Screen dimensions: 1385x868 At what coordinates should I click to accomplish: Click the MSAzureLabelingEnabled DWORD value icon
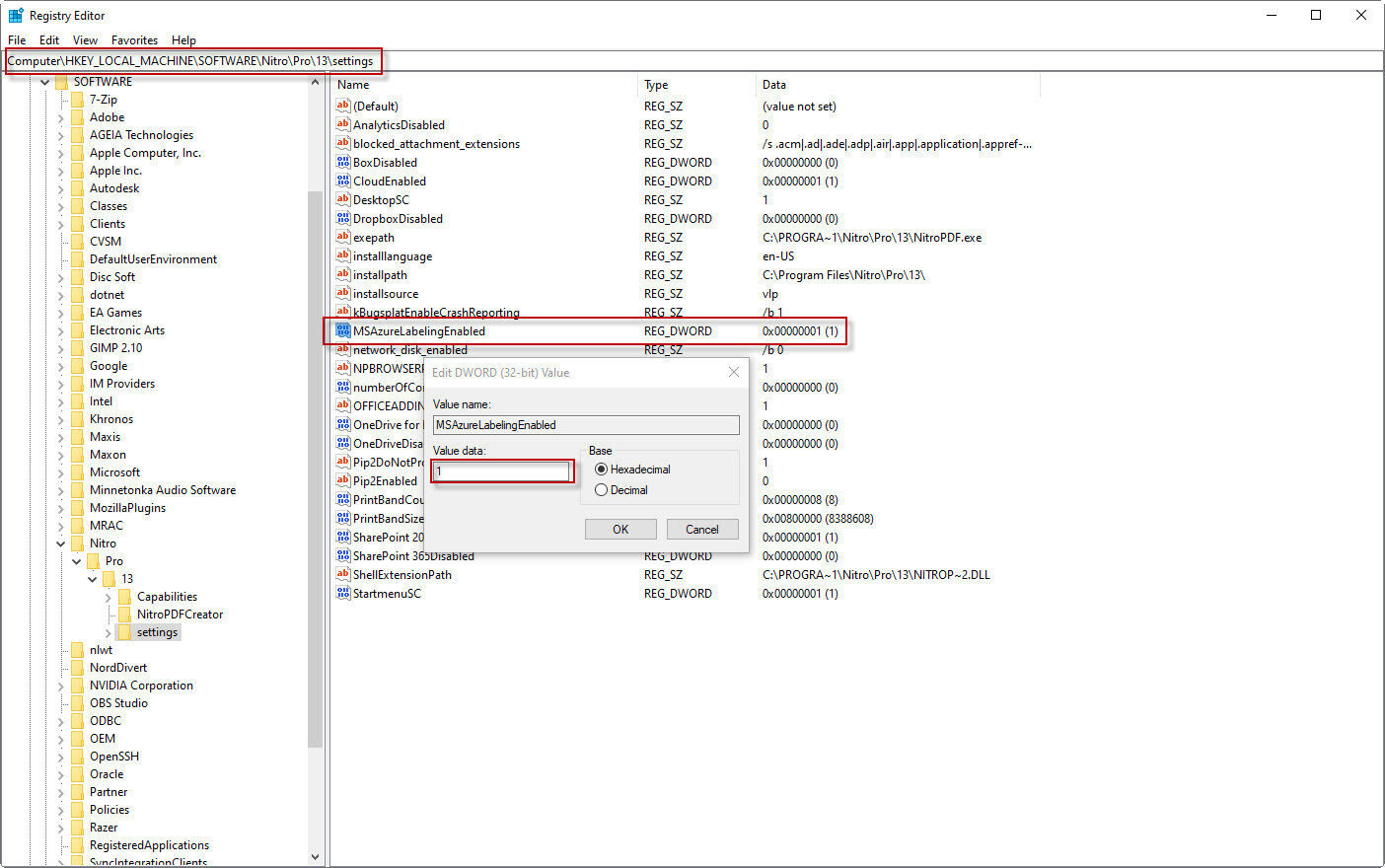[x=342, y=330]
